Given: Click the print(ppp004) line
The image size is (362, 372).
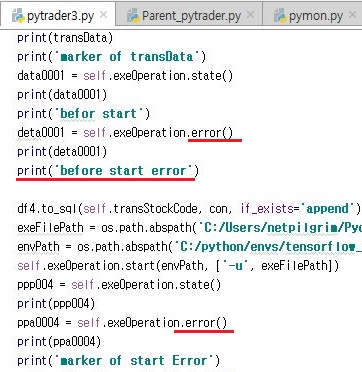Looking at the screenshot, I should click(x=56, y=304).
